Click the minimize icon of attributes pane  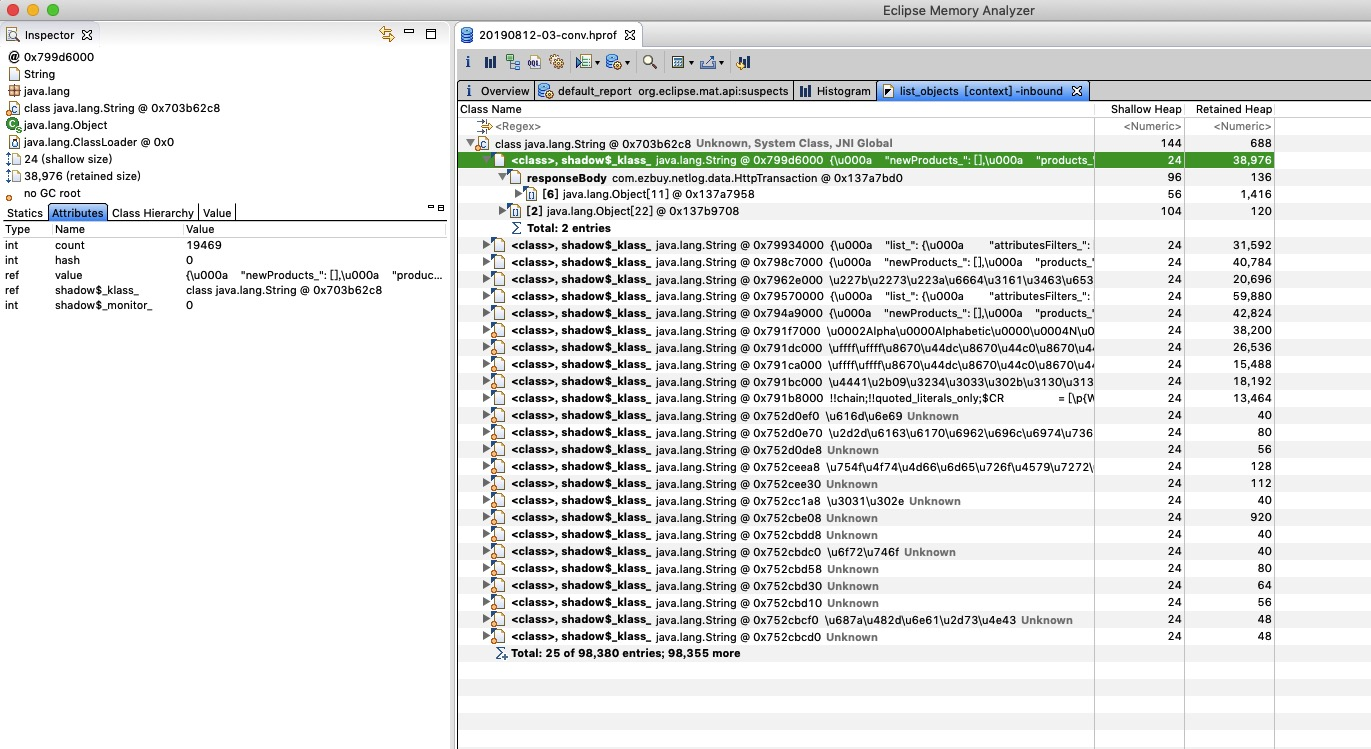[x=430, y=208]
